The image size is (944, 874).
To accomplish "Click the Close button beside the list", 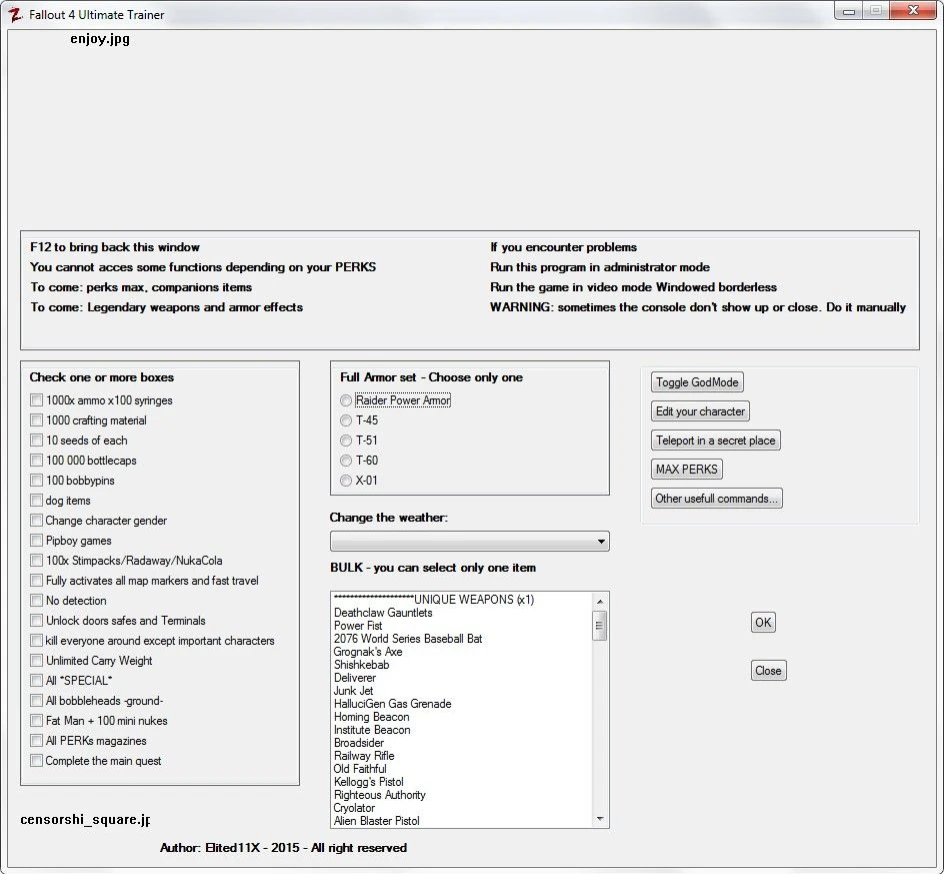I will coord(768,671).
